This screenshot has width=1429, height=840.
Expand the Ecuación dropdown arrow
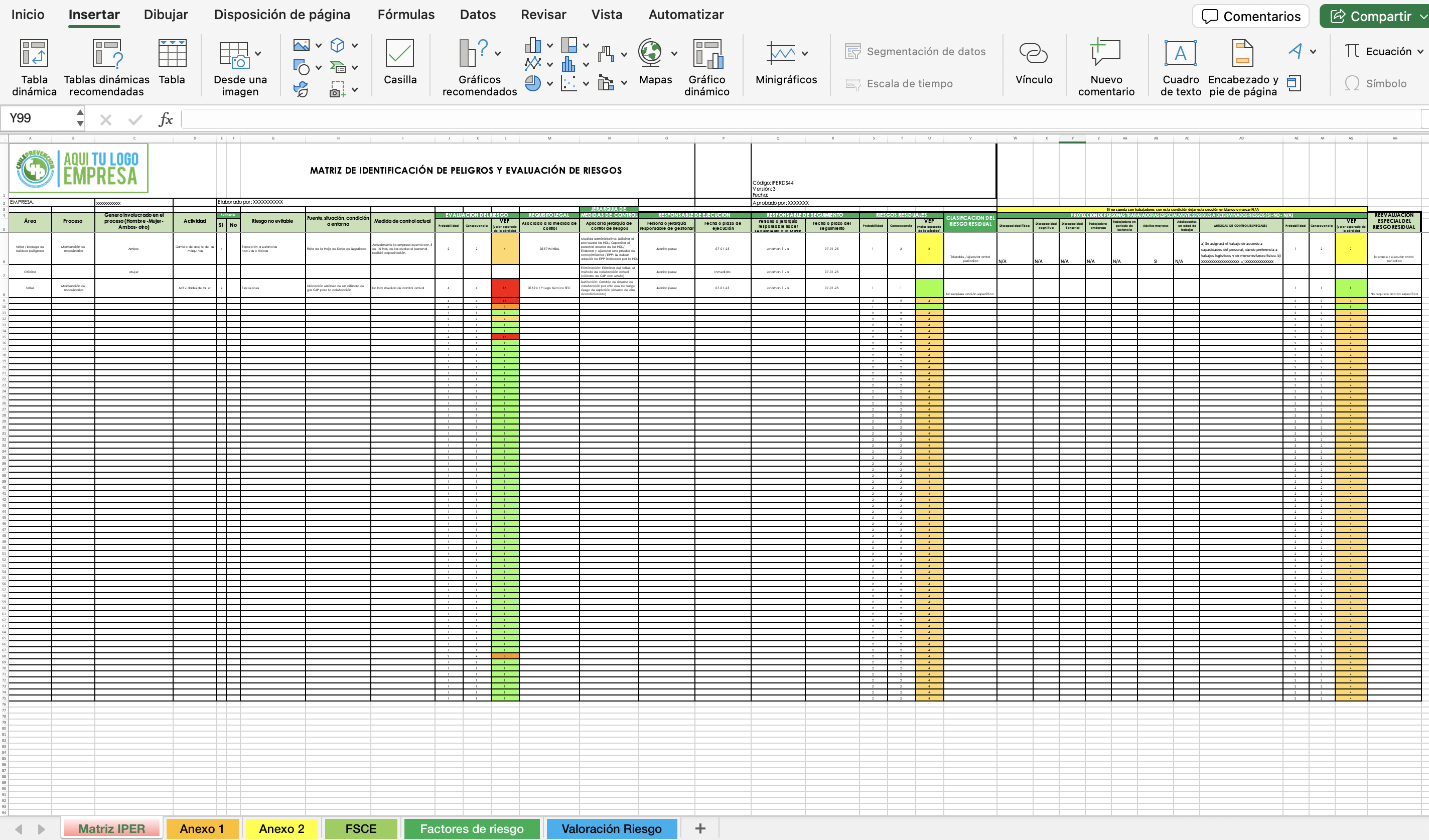(x=1420, y=52)
